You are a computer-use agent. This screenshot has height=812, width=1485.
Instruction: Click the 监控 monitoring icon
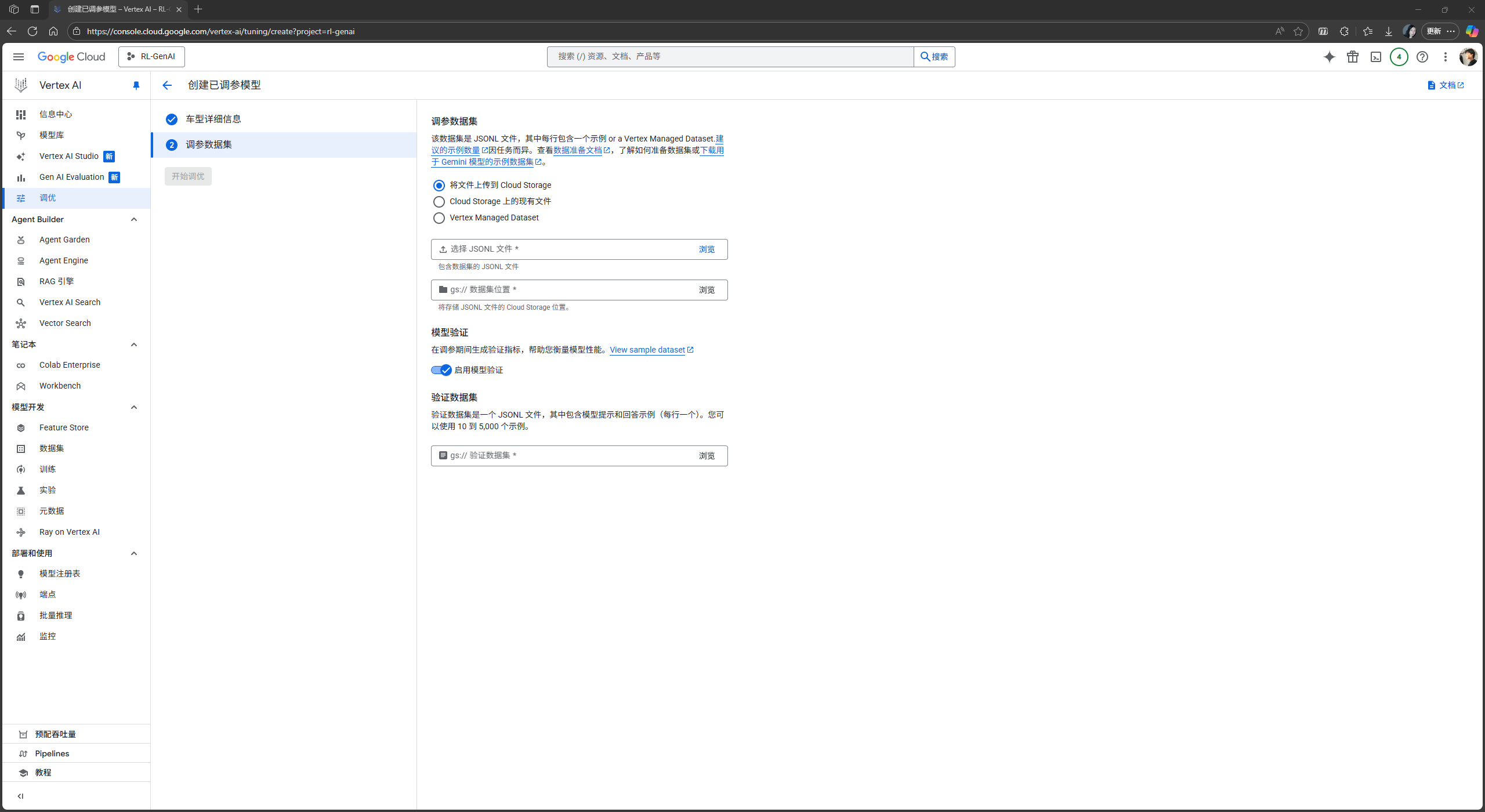[21, 636]
